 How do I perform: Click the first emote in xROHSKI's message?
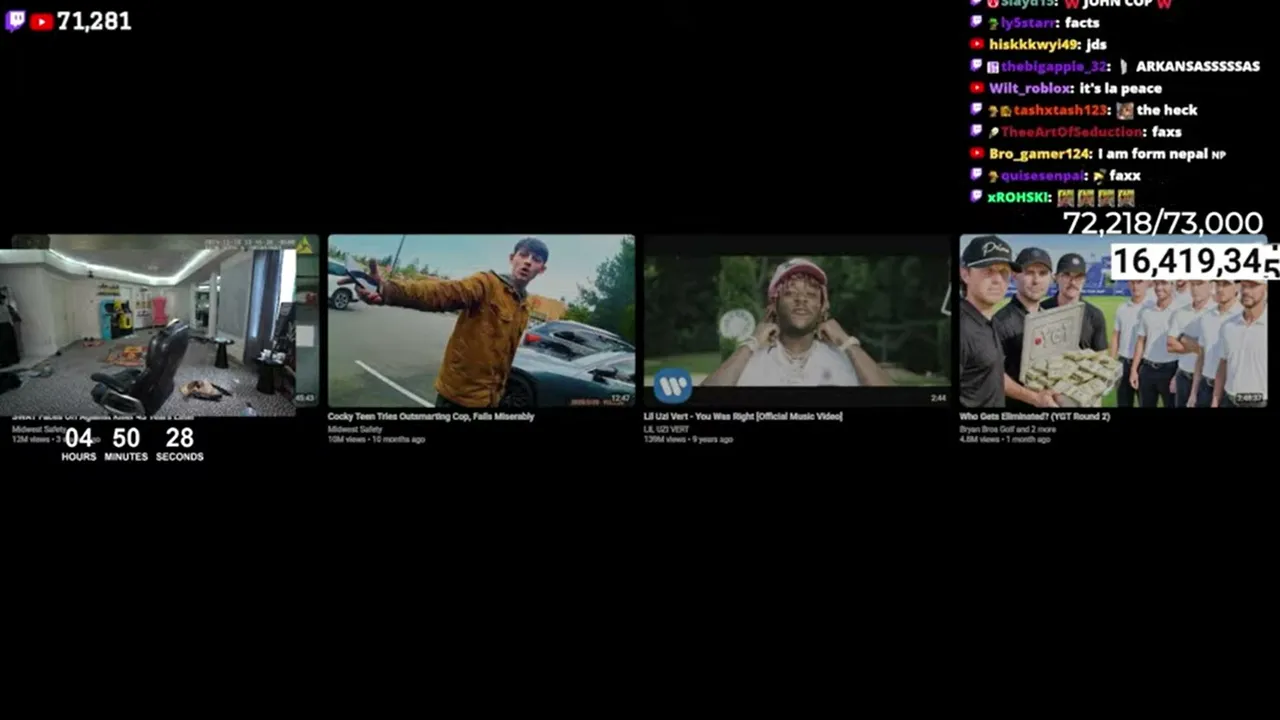pos(1066,198)
